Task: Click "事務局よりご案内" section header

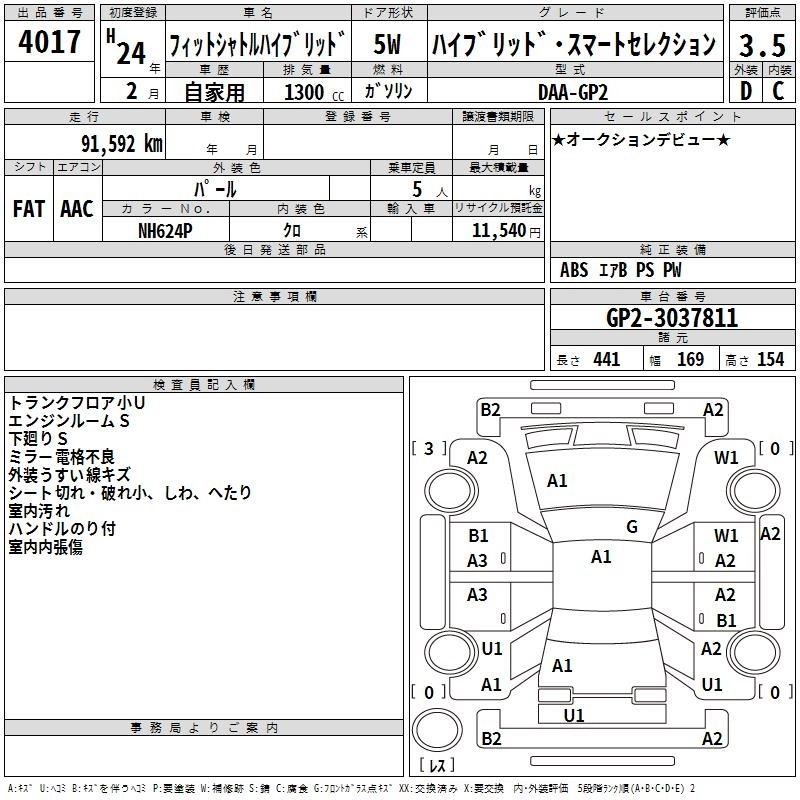Action: (204, 728)
